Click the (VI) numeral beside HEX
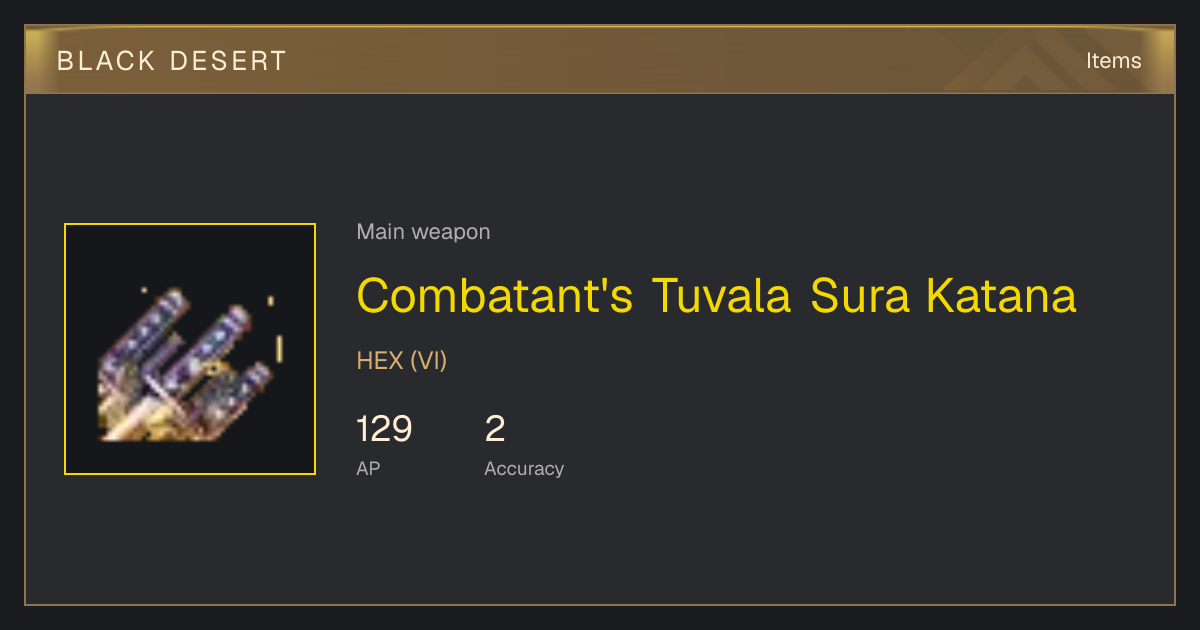Screen dimensions: 1200x630 (x=428, y=361)
